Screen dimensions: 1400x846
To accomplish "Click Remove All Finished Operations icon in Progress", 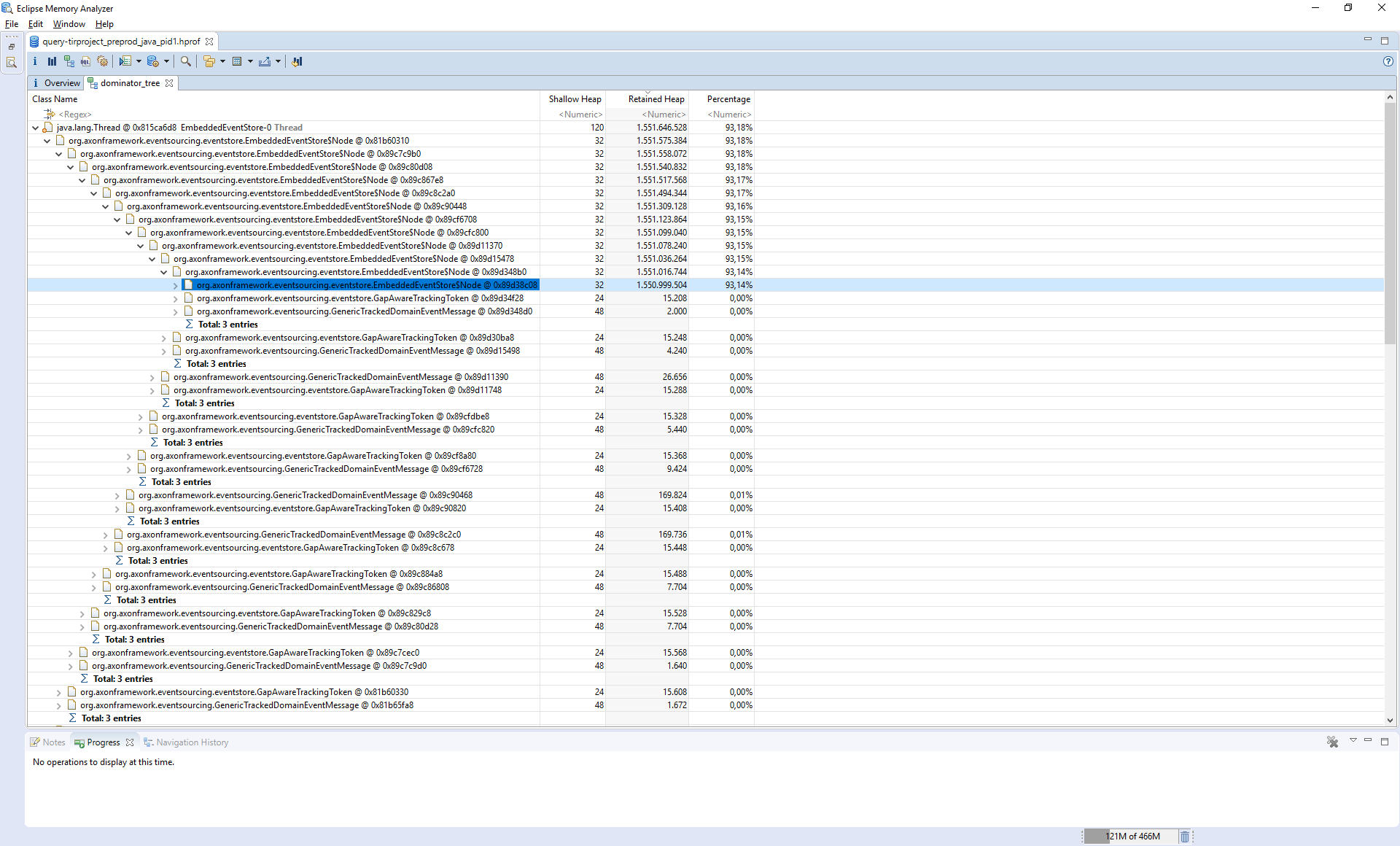I will (1332, 742).
